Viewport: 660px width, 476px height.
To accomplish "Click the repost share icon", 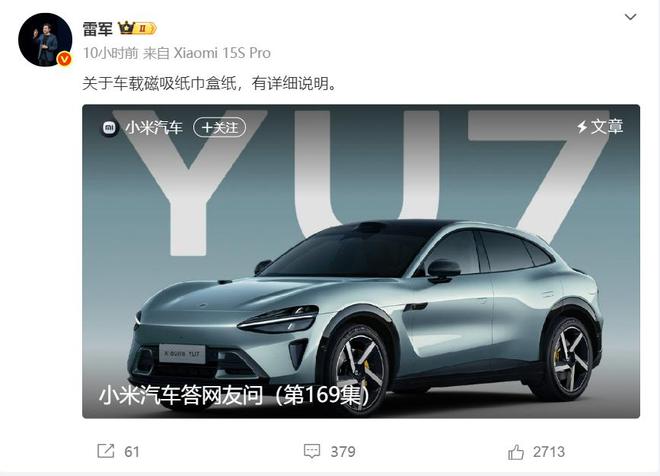I will tap(106, 451).
